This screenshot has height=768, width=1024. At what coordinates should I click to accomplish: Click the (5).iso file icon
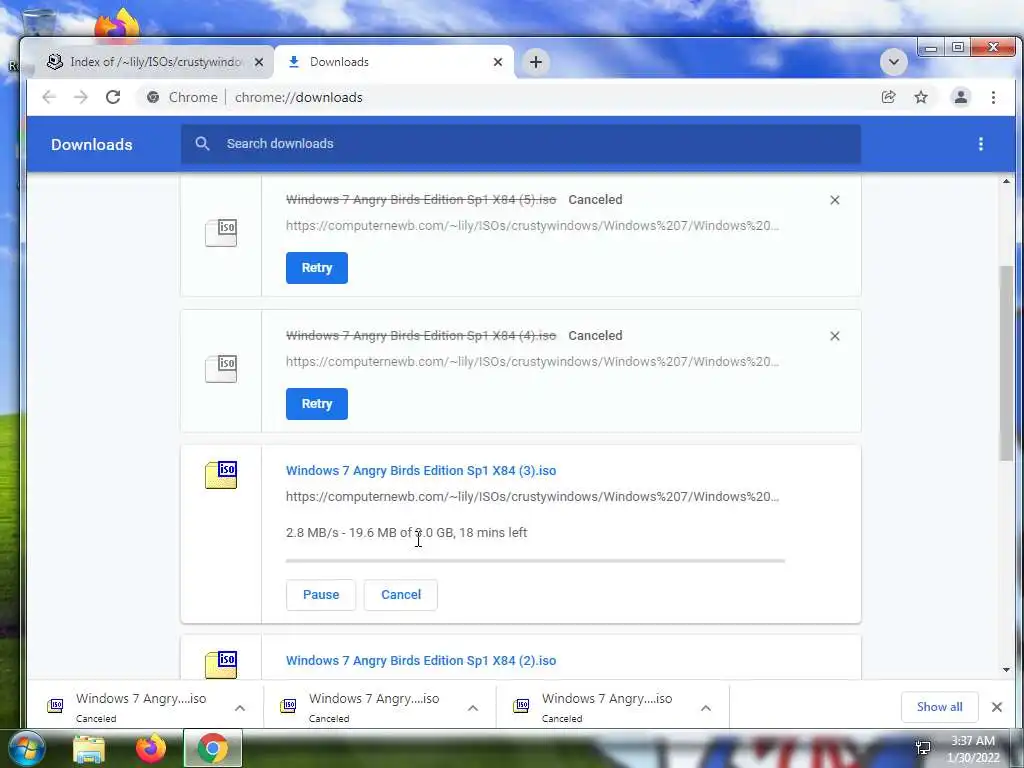(221, 232)
